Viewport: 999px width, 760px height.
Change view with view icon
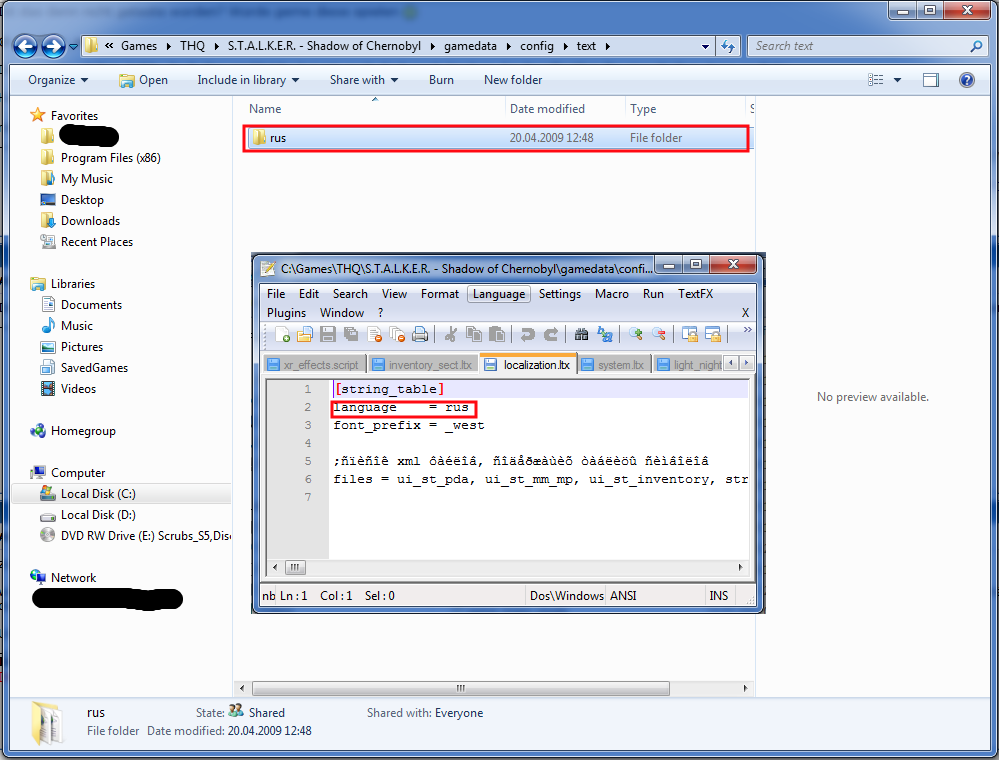876,80
